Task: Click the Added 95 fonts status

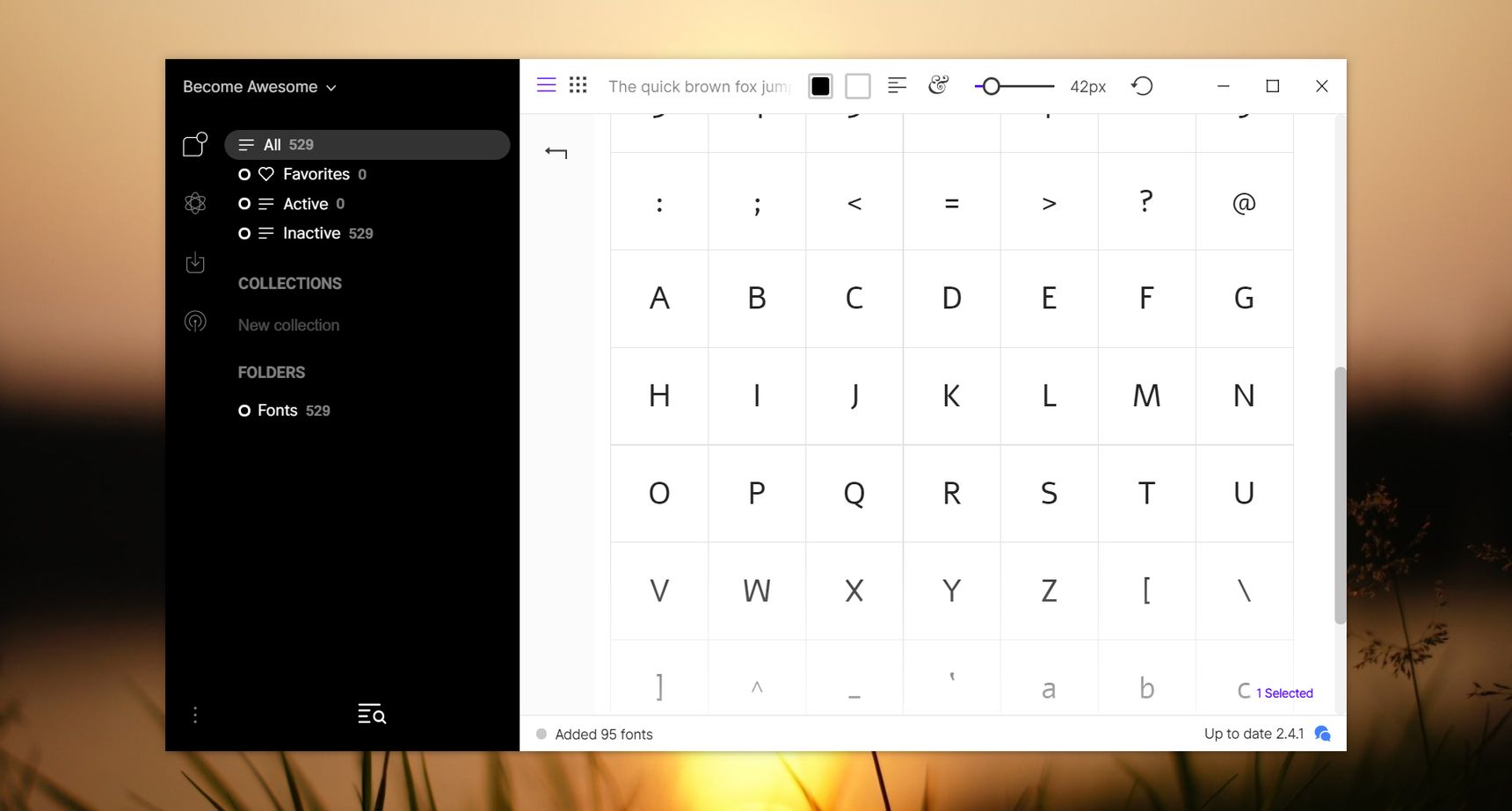Action: 604,735
